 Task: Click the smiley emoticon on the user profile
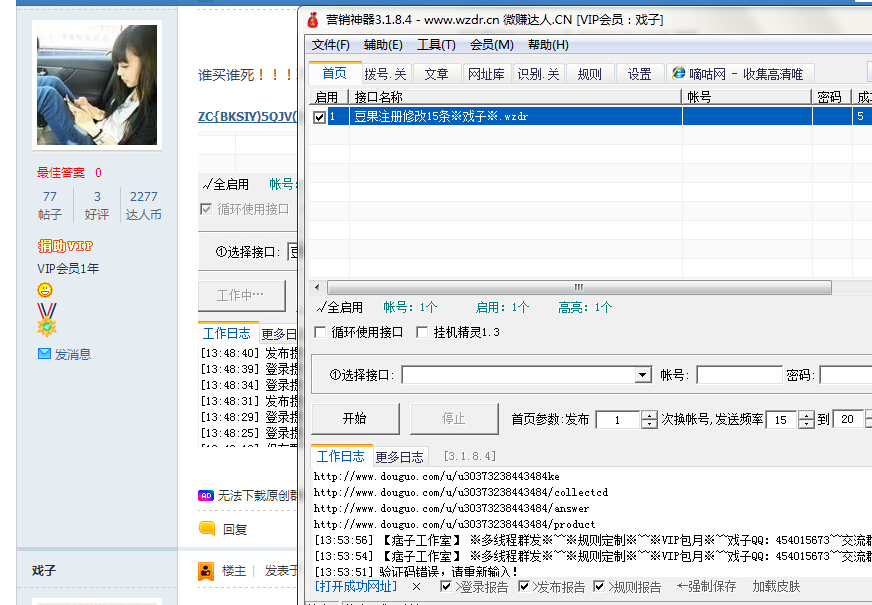(44, 290)
